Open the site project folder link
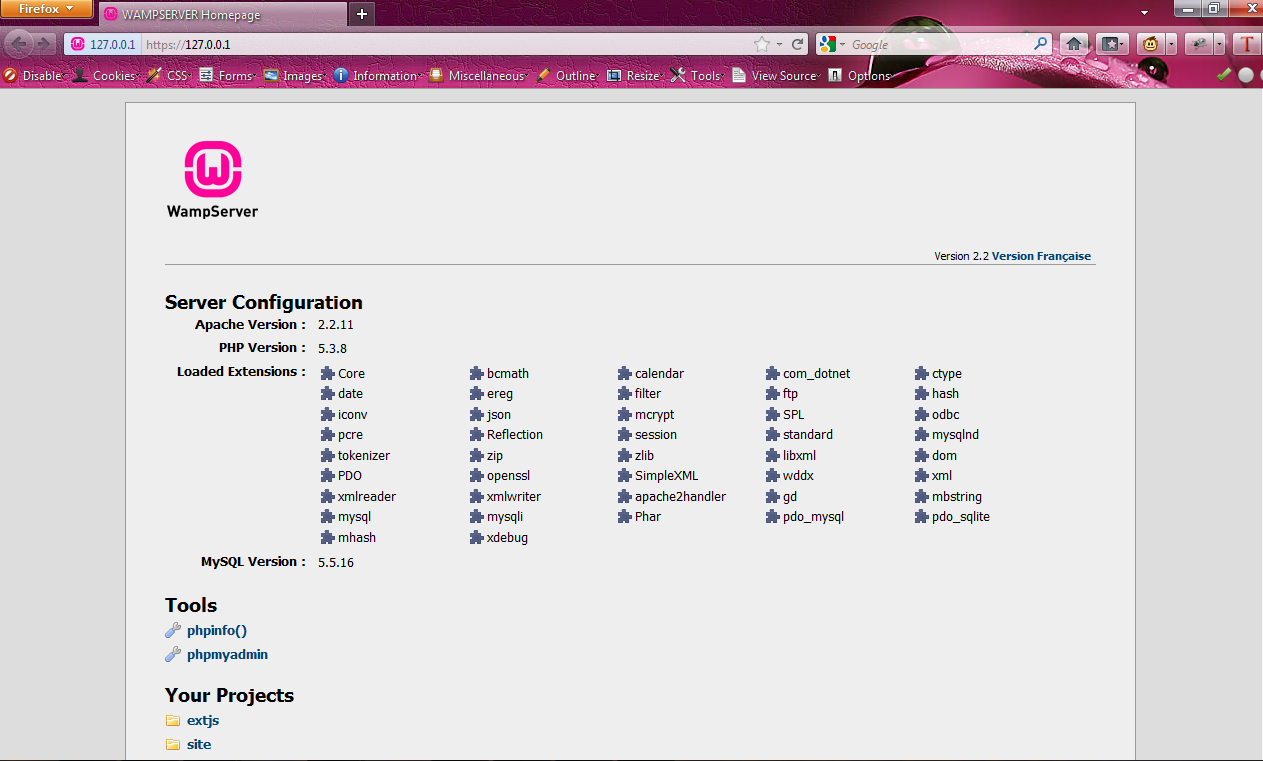Viewport: 1263px width, 761px height. coord(199,744)
